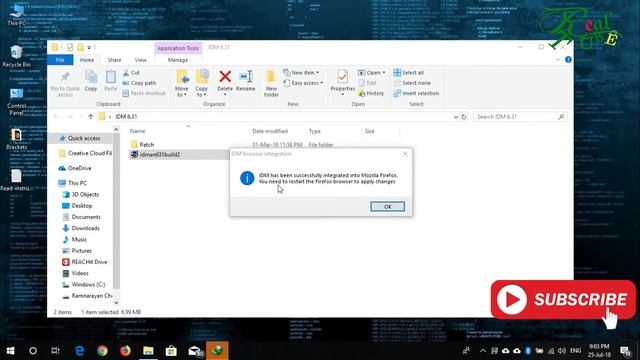
Task: Select Windows (C:) drive in navigation pane
Action: point(84,284)
